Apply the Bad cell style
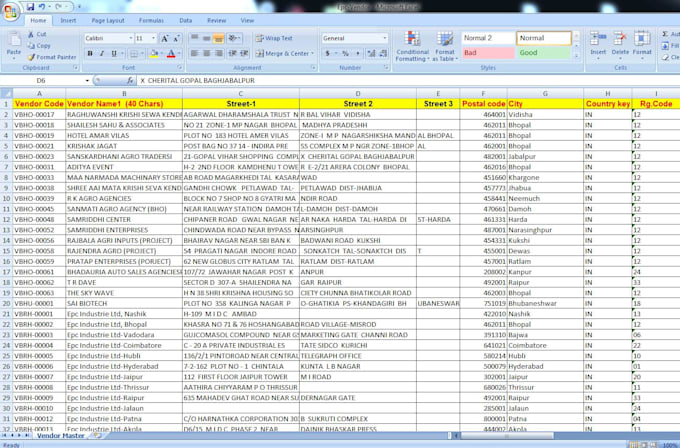Viewport: 680px width, 448px height. [x=486, y=53]
